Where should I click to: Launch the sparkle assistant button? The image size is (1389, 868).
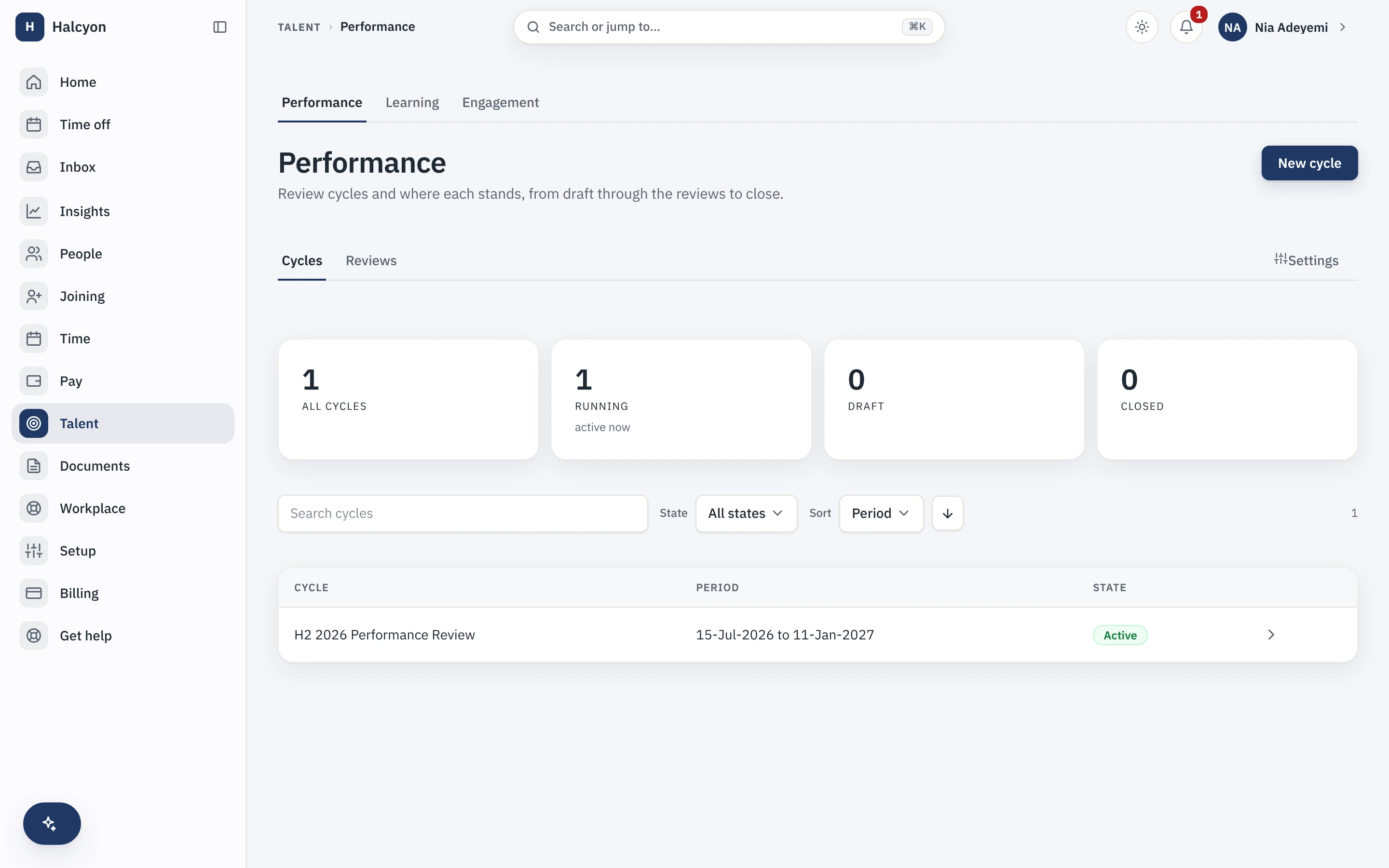tap(52, 823)
